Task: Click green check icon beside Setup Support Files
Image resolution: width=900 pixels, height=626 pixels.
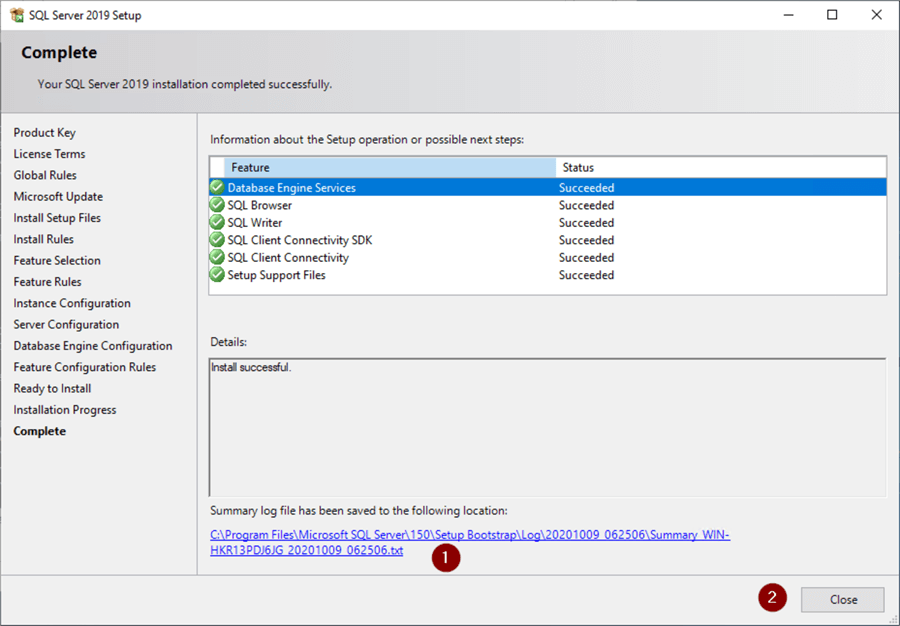Action: pos(217,275)
